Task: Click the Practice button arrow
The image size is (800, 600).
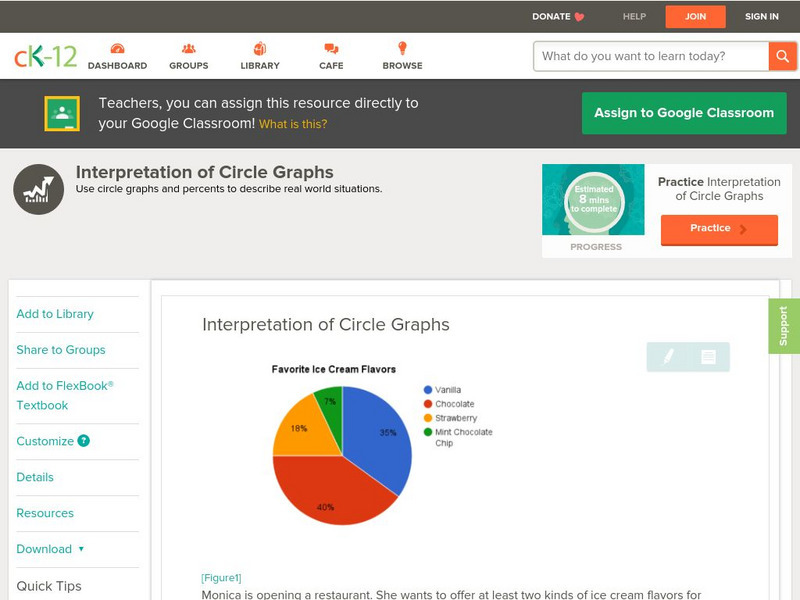Action: (x=743, y=229)
